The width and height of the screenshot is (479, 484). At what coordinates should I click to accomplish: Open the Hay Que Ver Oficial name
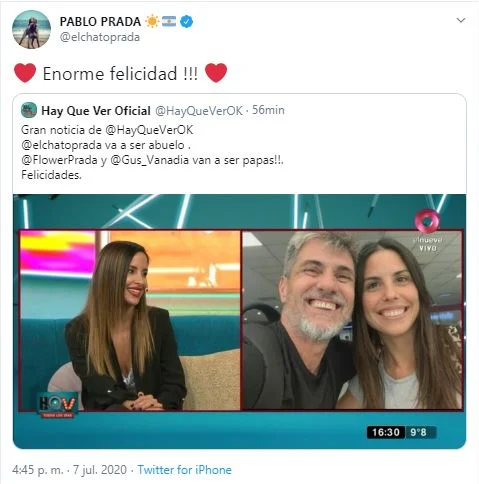(x=96, y=111)
